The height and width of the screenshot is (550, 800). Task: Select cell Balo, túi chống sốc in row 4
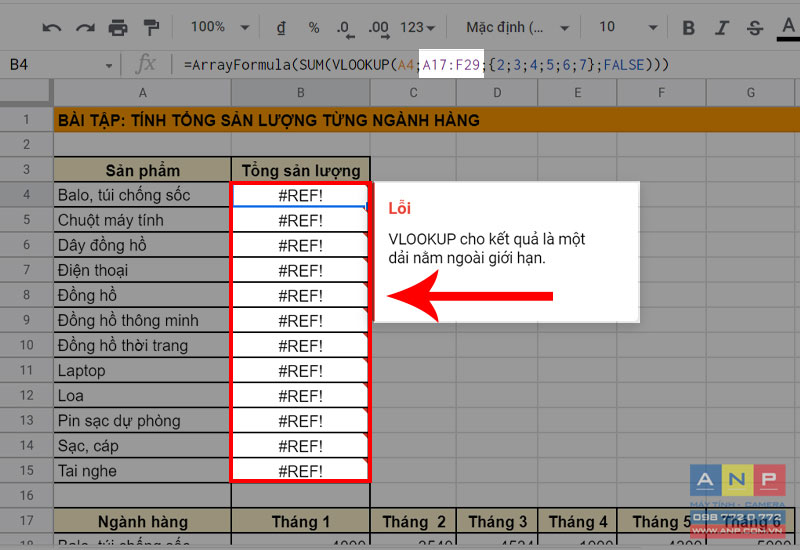[142, 195]
